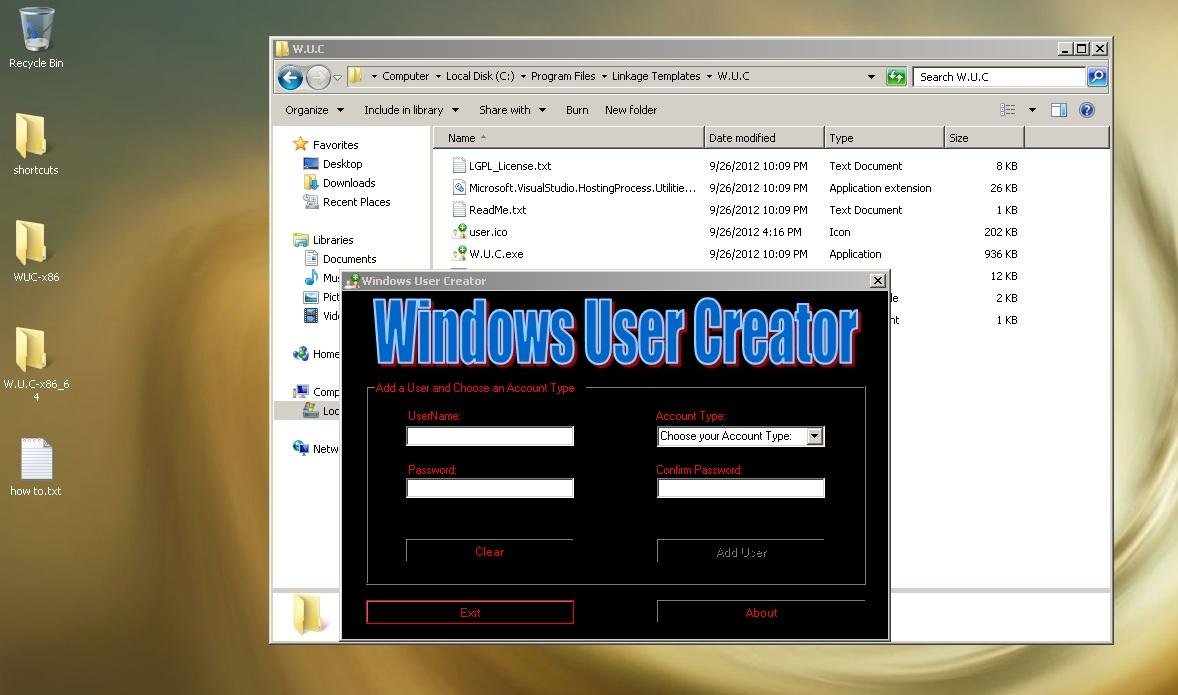Expand the address bar history dropdown
The image size is (1178, 695).
click(x=871, y=77)
